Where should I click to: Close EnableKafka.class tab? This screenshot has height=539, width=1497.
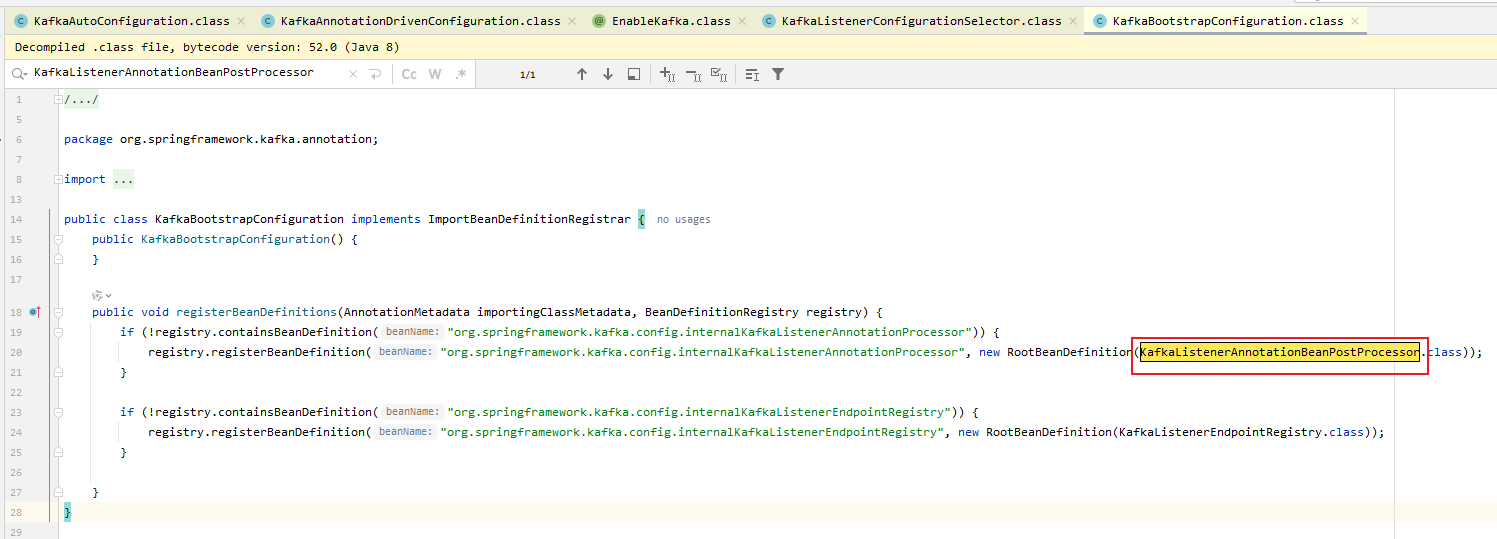click(742, 21)
